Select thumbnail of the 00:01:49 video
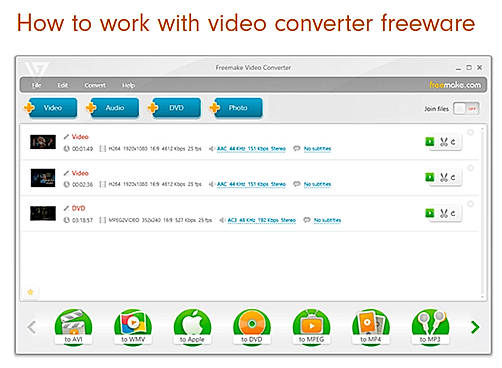Image resolution: width=502 pixels, height=368 pixels. click(x=43, y=142)
